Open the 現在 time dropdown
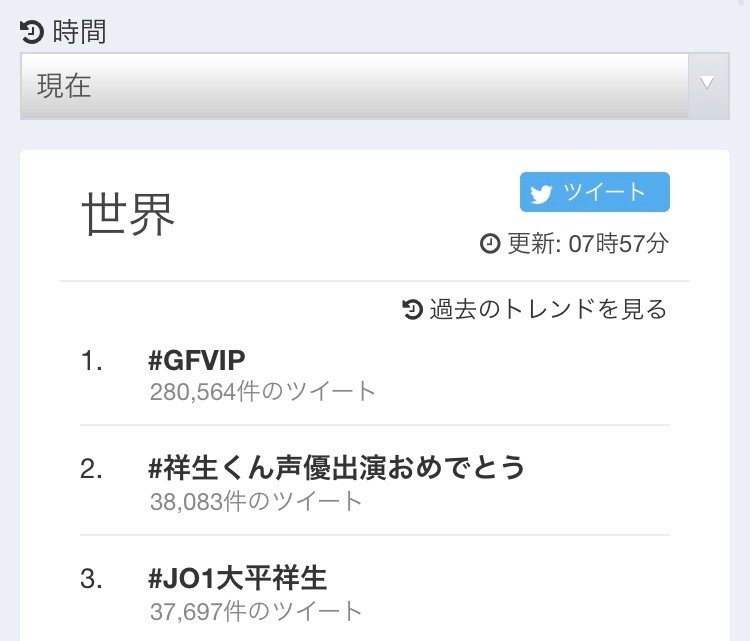 375,86
